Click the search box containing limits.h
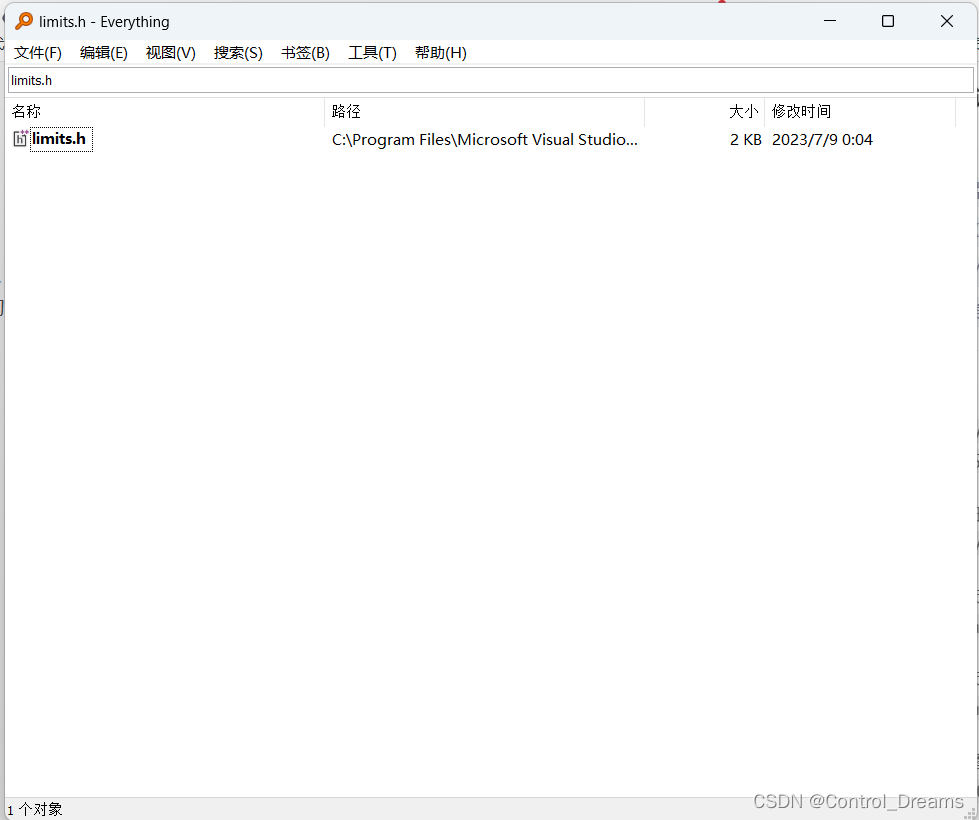The image size is (979, 820). [x=490, y=81]
